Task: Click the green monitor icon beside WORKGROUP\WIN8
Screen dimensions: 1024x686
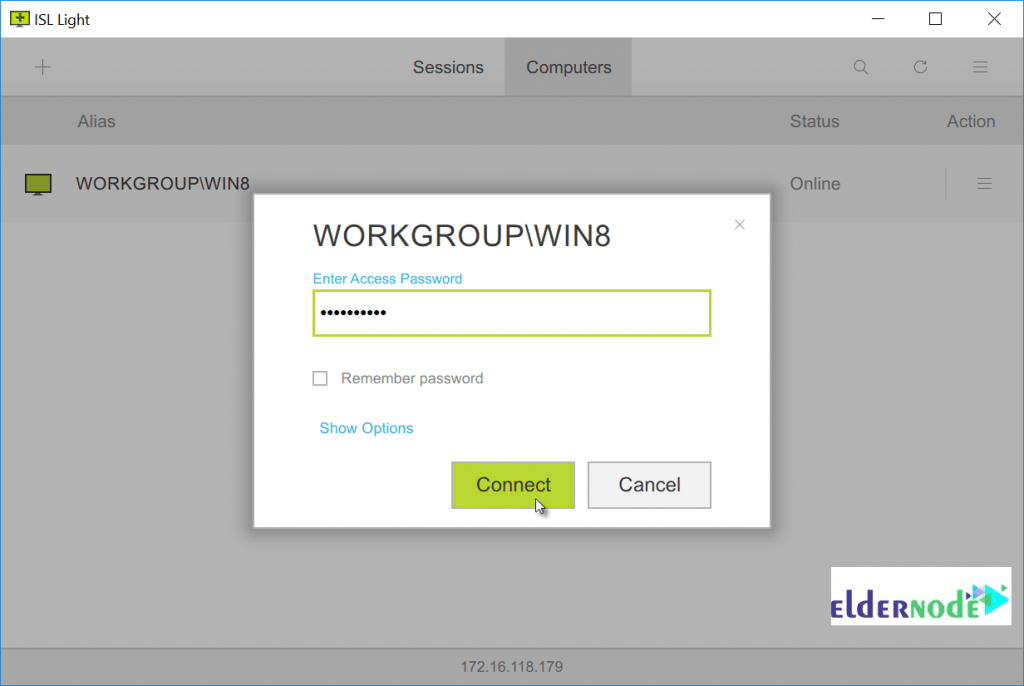Action: click(38, 184)
